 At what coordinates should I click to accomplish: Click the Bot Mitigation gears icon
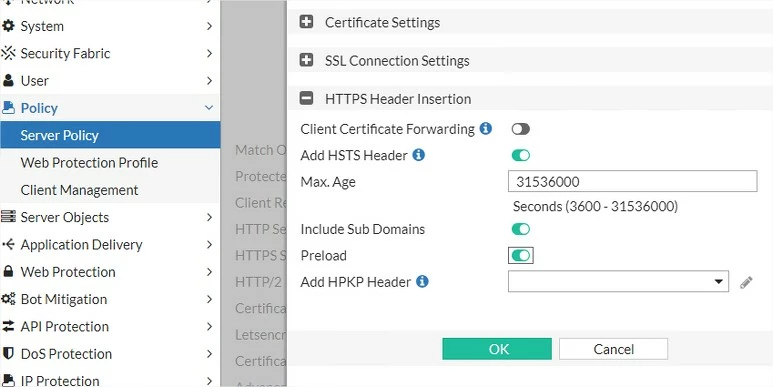[x=8, y=299]
